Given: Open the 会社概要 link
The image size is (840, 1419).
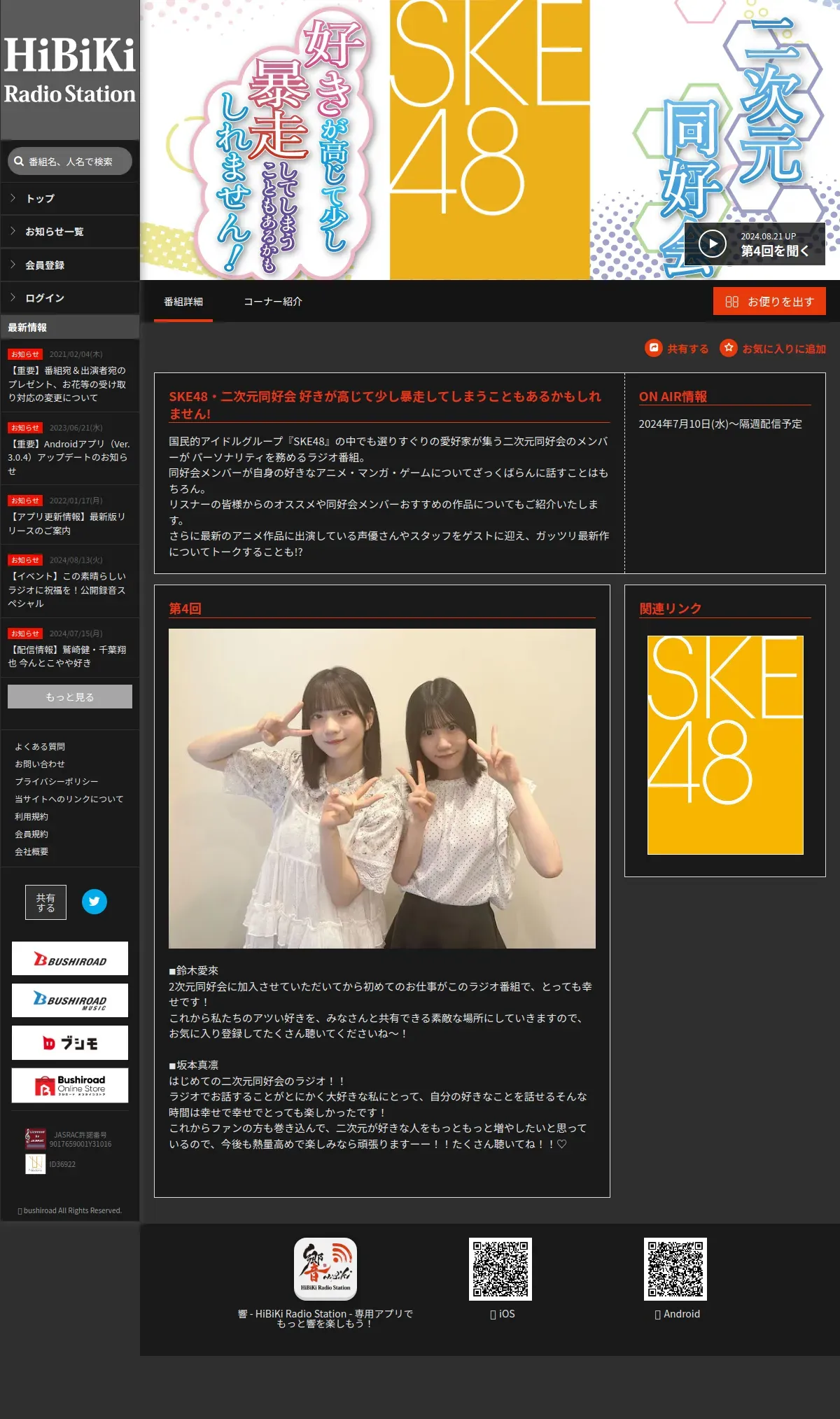Looking at the screenshot, I should point(31,852).
